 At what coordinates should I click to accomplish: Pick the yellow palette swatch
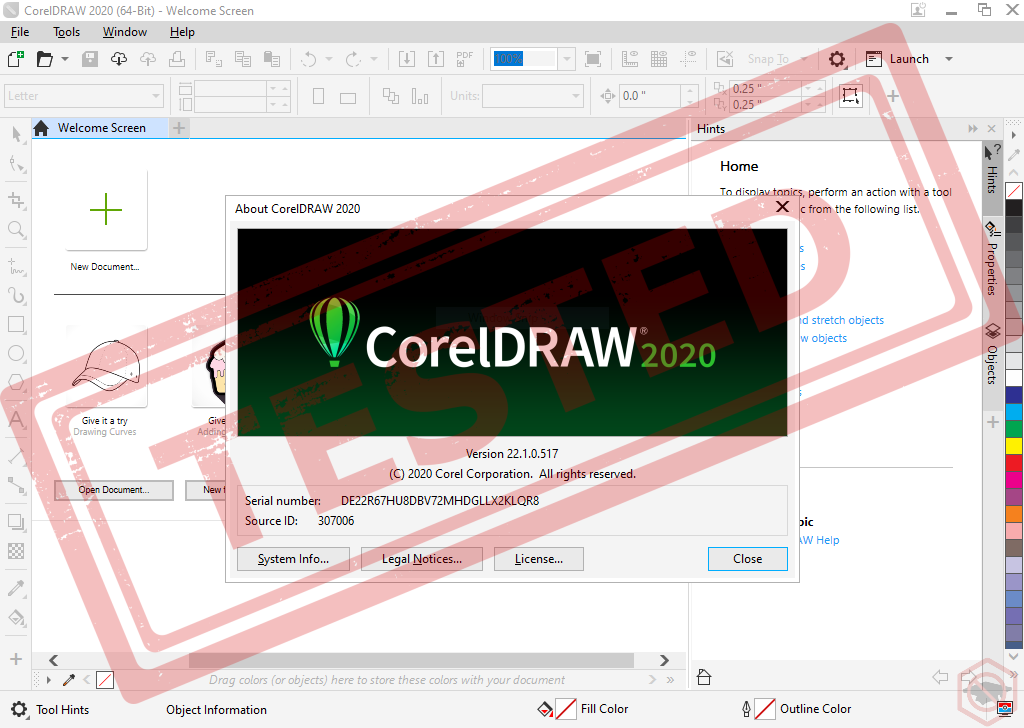tap(1014, 446)
